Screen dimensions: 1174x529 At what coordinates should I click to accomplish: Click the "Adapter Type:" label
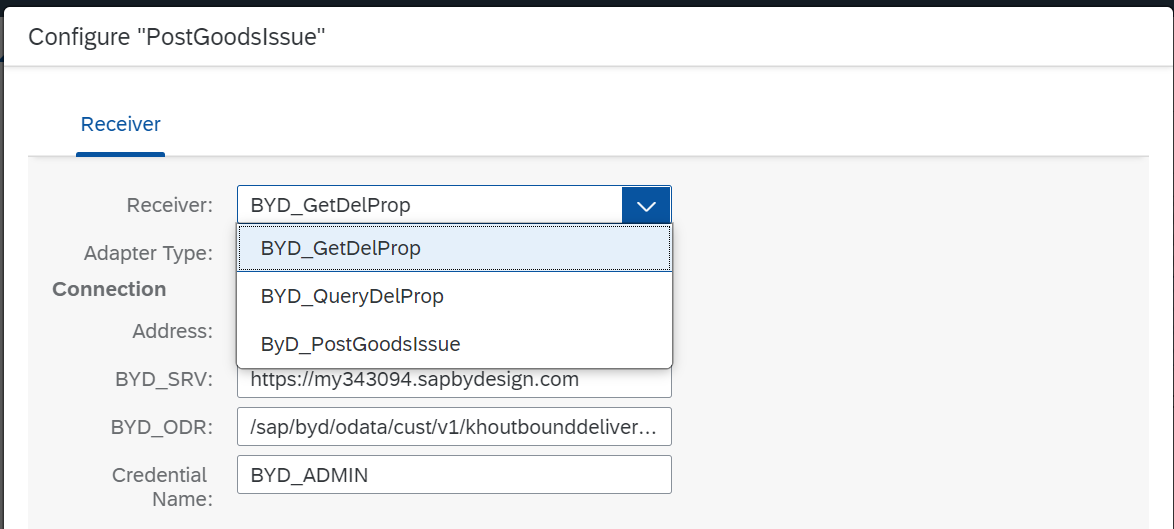click(148, 253)
